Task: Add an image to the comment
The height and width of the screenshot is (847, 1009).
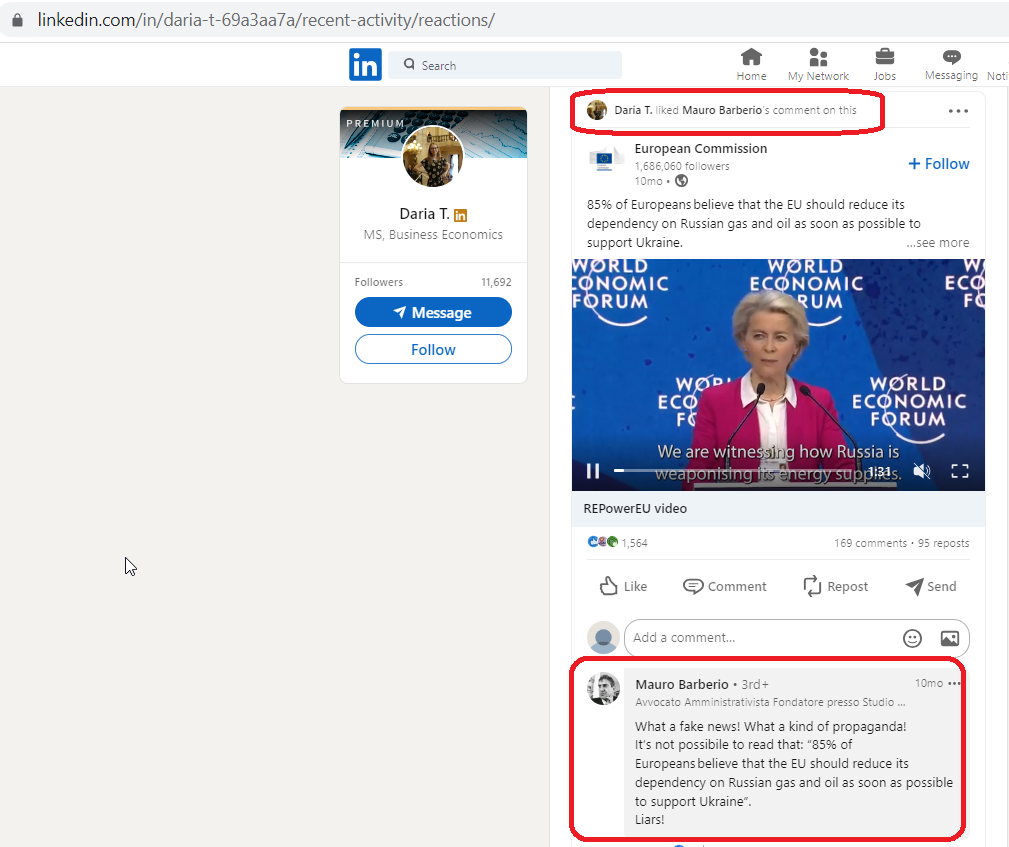Action: pyautogui.click(x=950, y=638)
